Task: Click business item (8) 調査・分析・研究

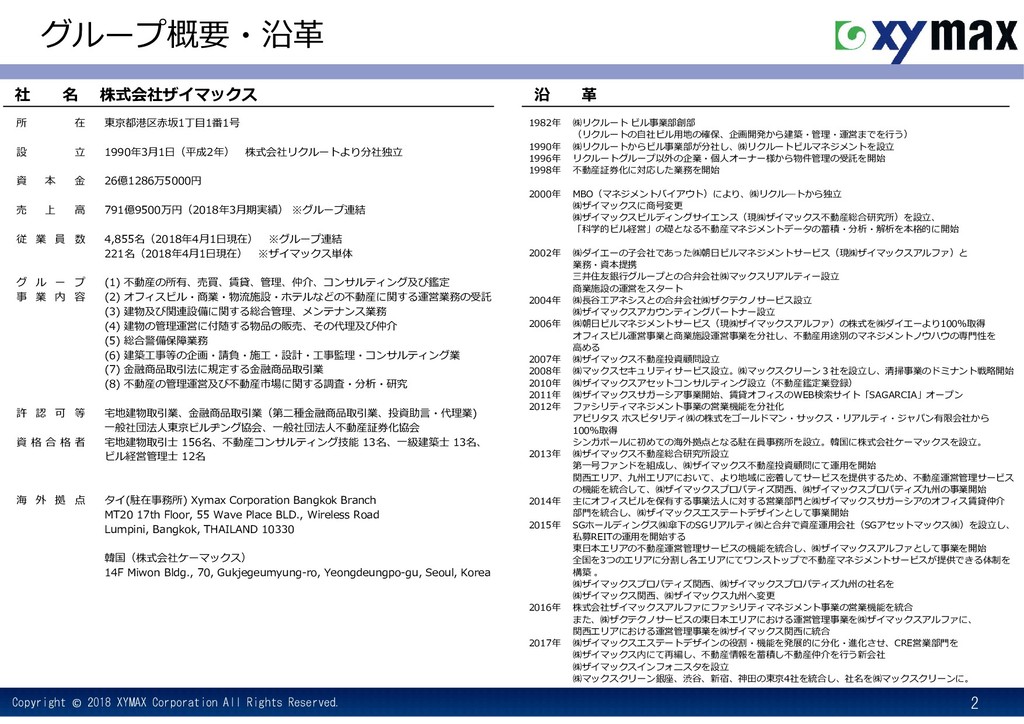Action: 256,384
